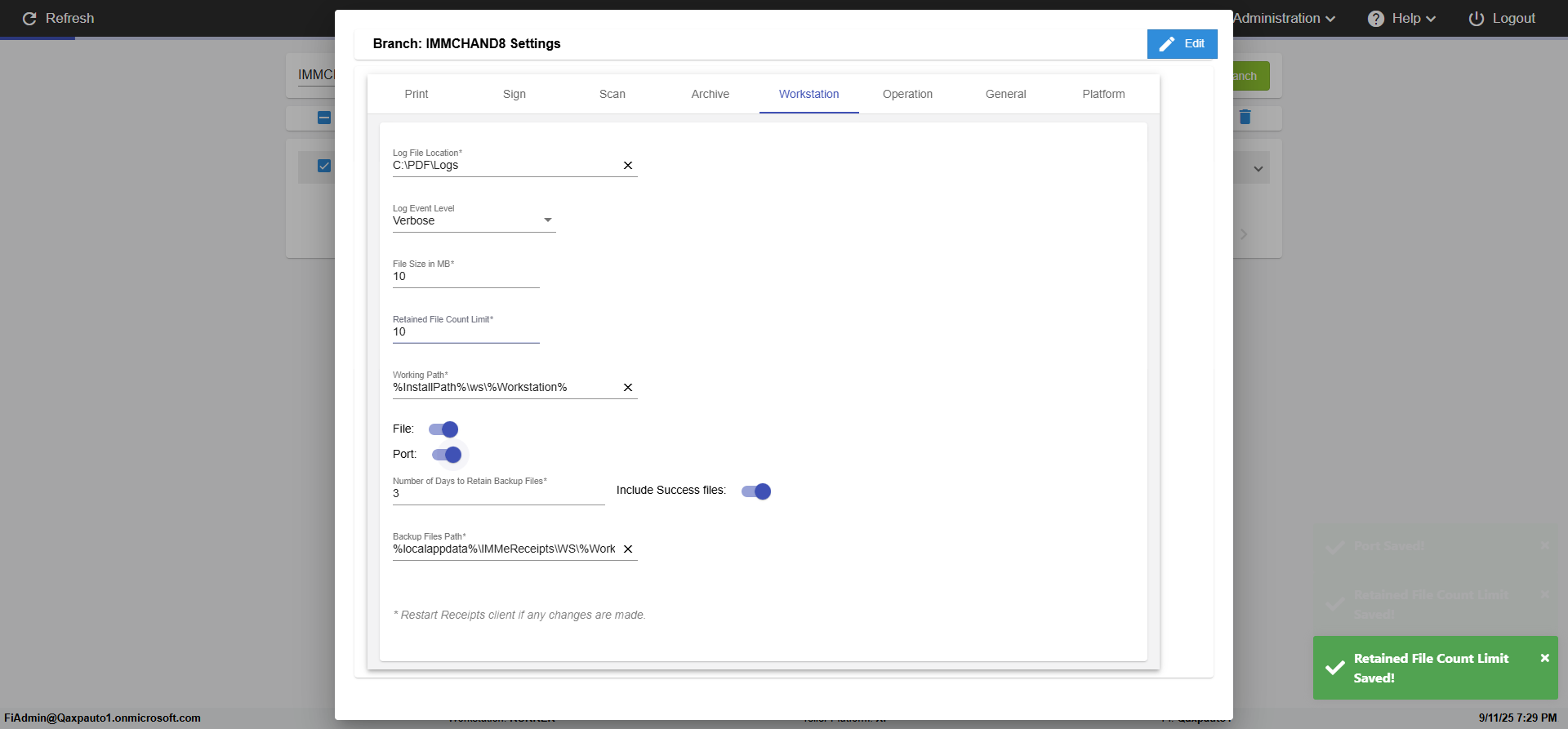Click the checked blue checkbox behind dialog
This screenshot has height=729, width=1568.
(324, 166)
